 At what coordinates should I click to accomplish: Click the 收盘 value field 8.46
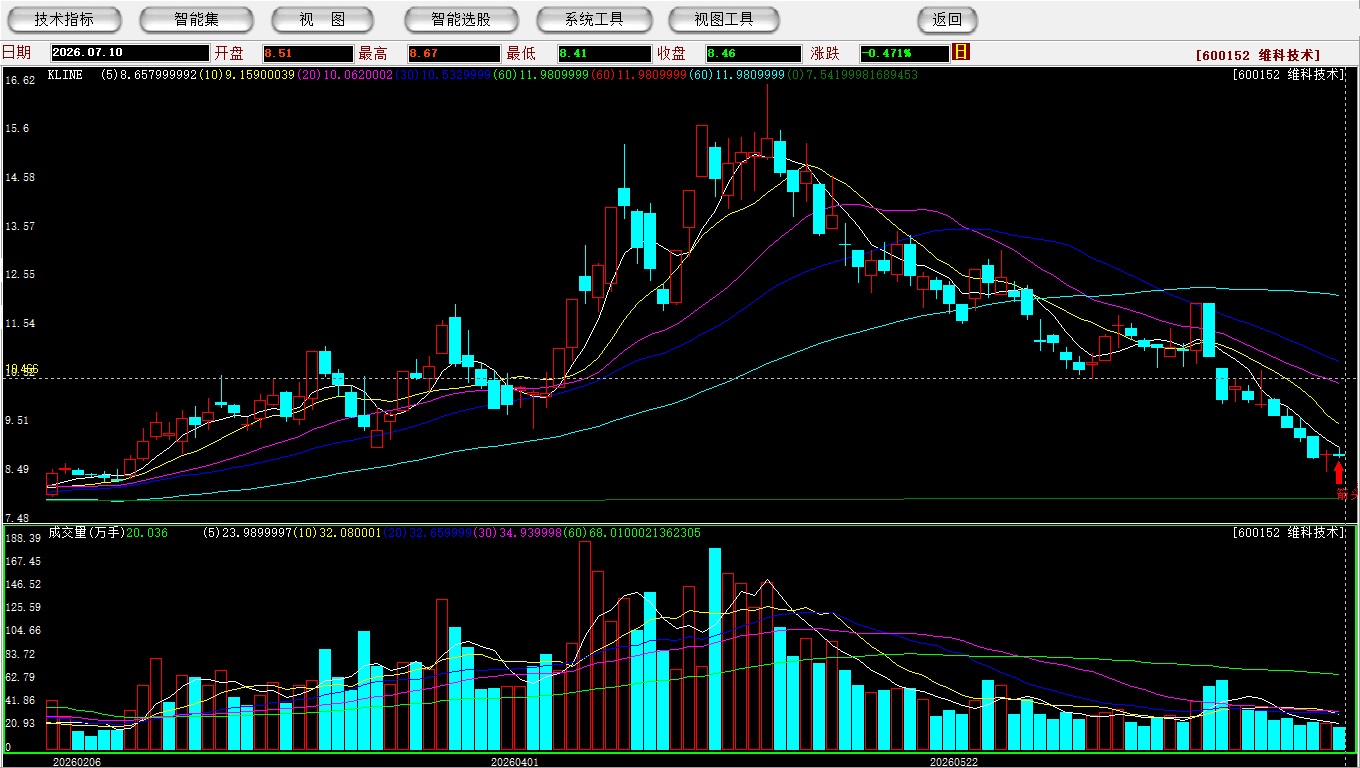(x=754, y=53)
